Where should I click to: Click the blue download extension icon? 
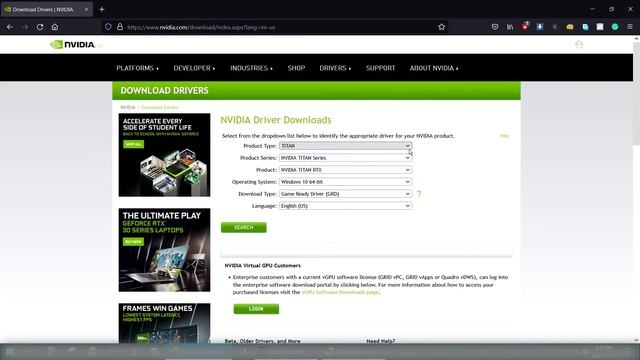click(540, 27)
